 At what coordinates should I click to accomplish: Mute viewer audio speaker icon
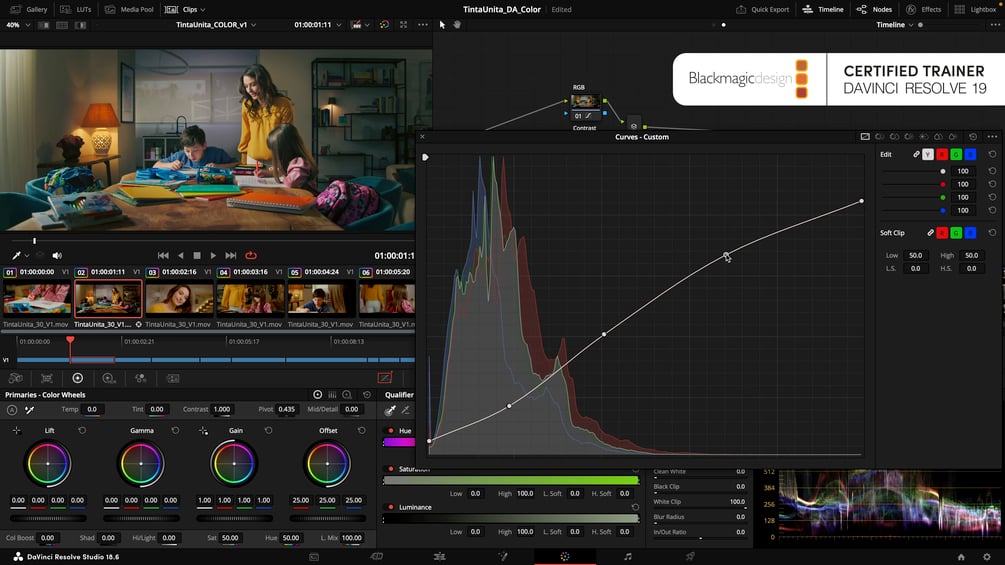click(57, 256)
